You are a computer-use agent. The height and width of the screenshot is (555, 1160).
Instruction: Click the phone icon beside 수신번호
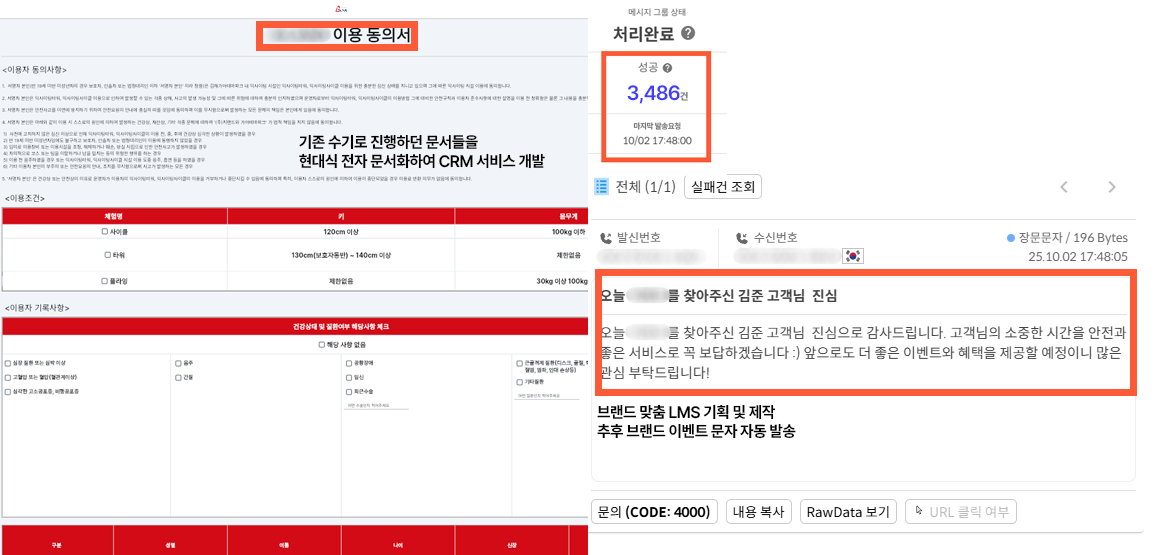pyautogui.click(x=742, y=238)
